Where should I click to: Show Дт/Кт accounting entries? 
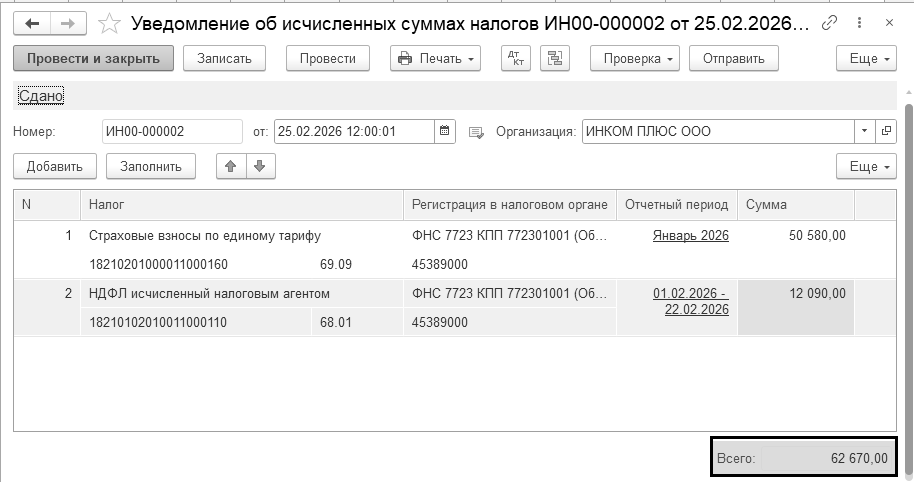coord(515,59)
